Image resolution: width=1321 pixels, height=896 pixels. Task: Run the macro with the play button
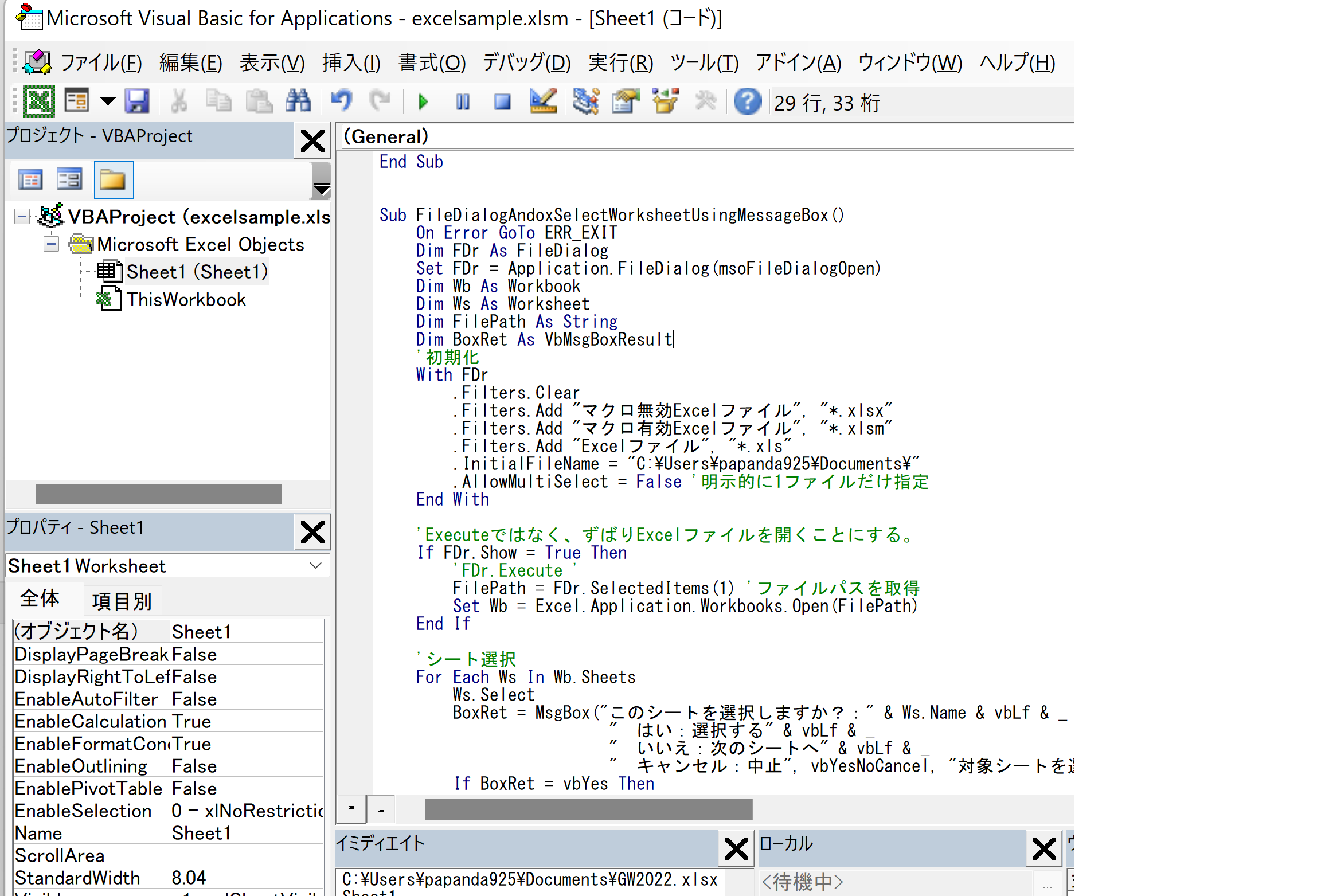(423, 103)
